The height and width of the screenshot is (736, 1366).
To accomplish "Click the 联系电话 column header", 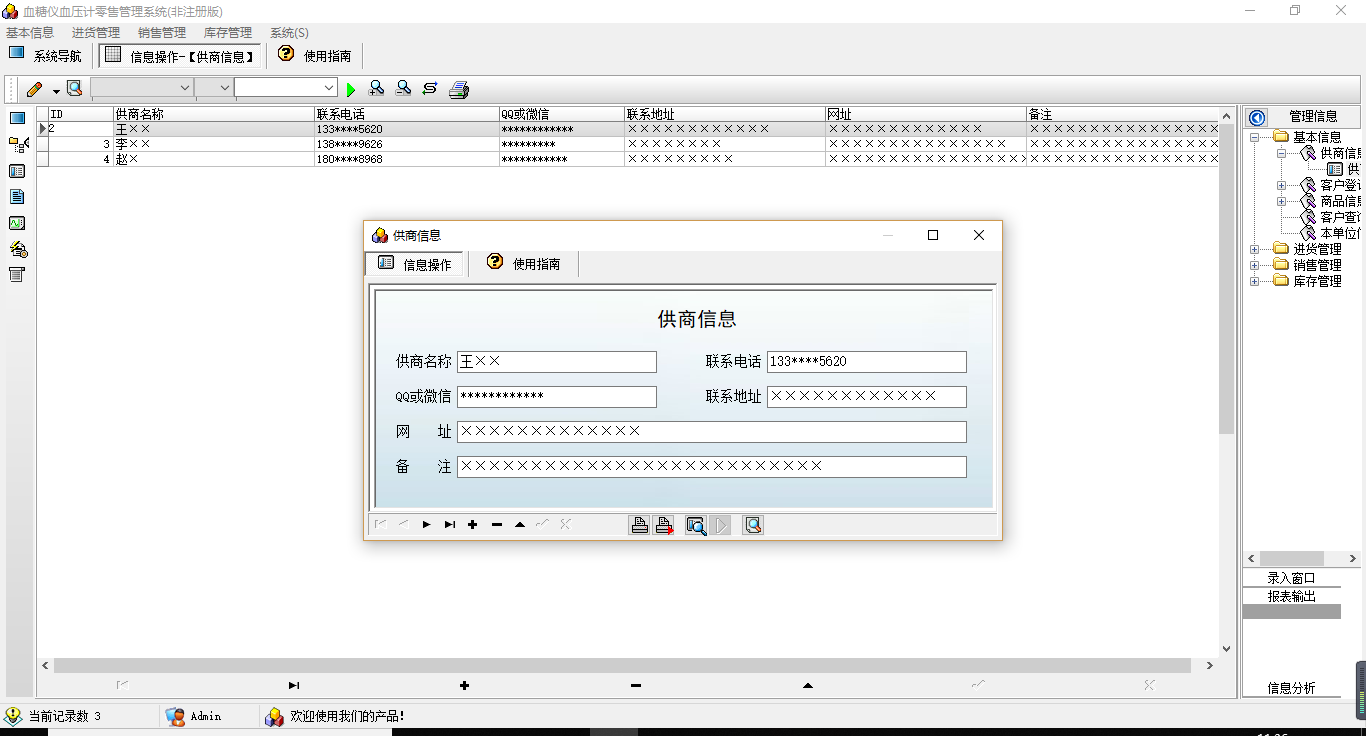I will [x=406, y=115].
